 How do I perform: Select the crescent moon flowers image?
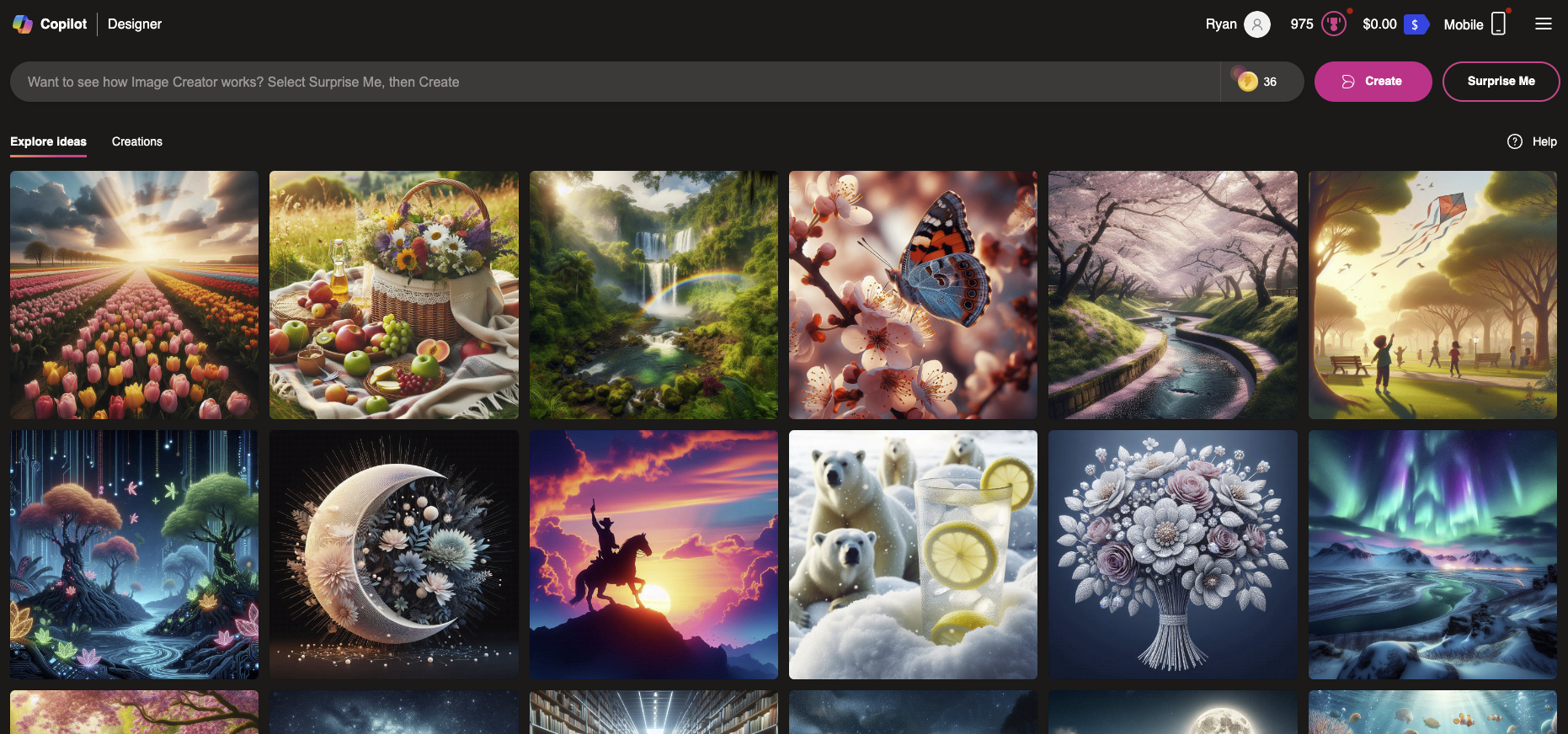(393, 555)
